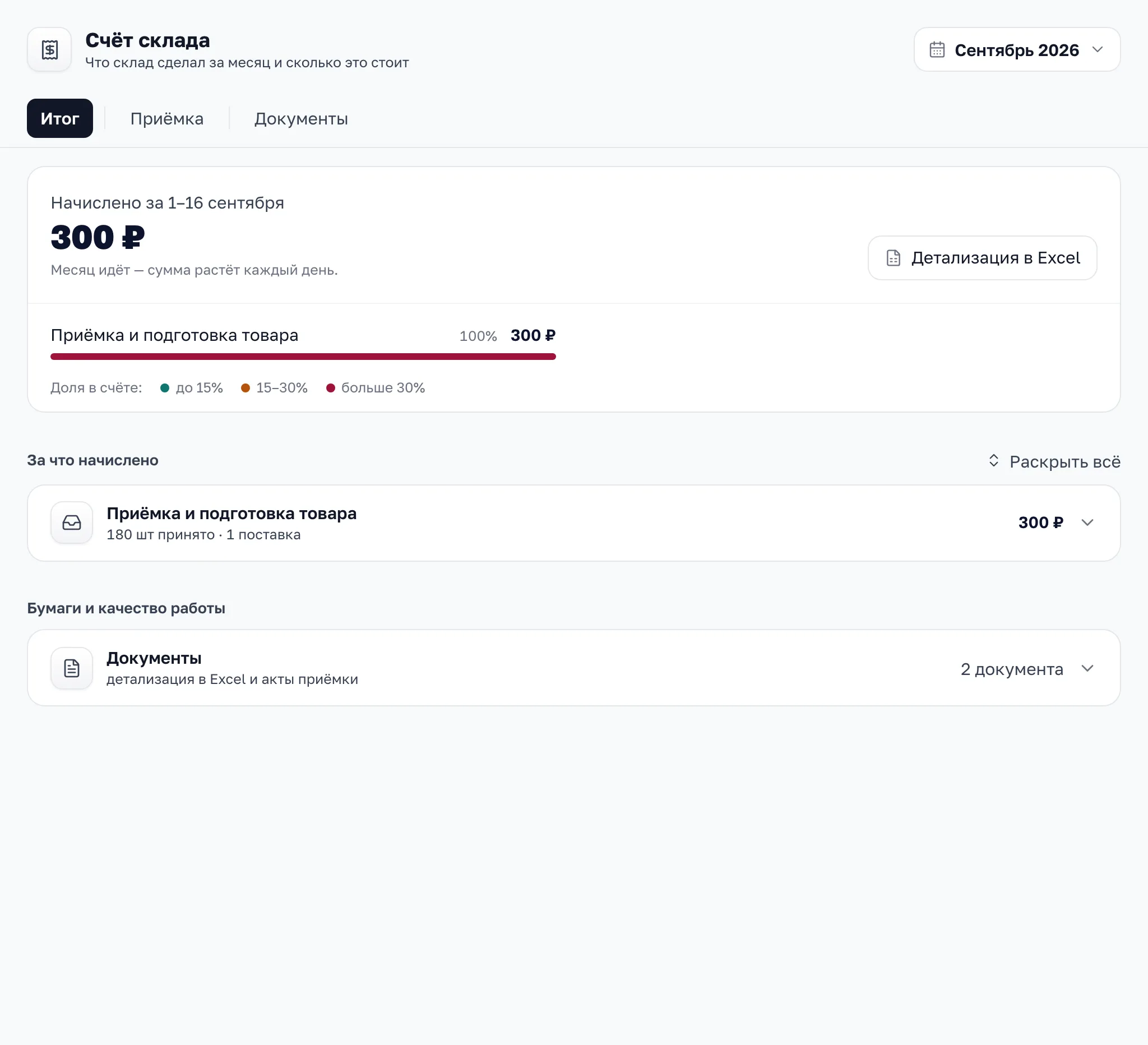Screen dimensions: 1148x1045
Task: Click the Доля в счёте legend label
Action: pyautogui.click(x=96, y=388)
